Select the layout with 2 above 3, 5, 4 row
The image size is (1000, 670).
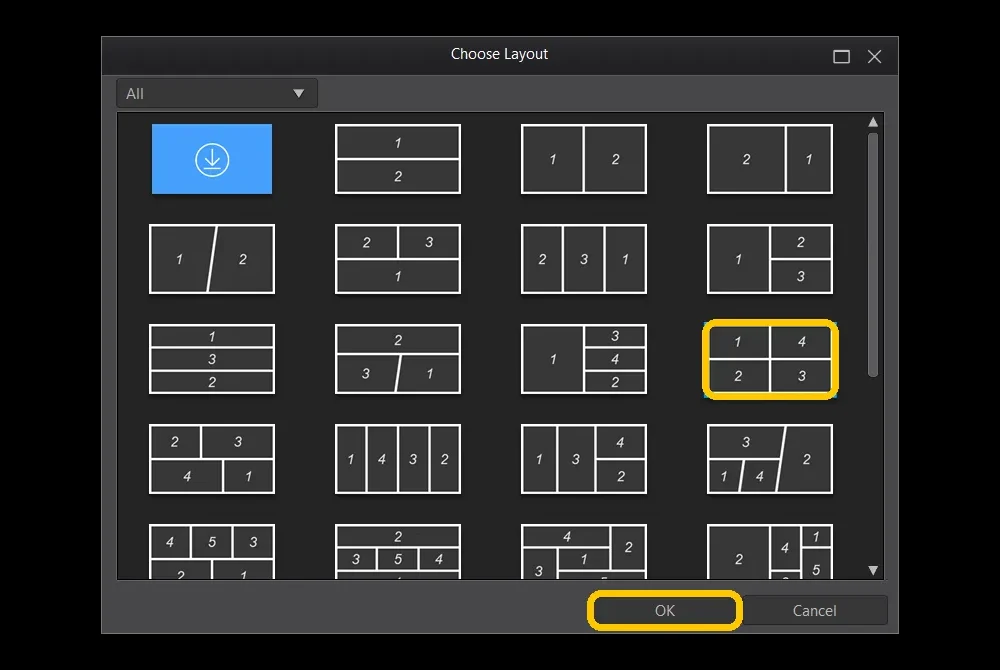398,551
